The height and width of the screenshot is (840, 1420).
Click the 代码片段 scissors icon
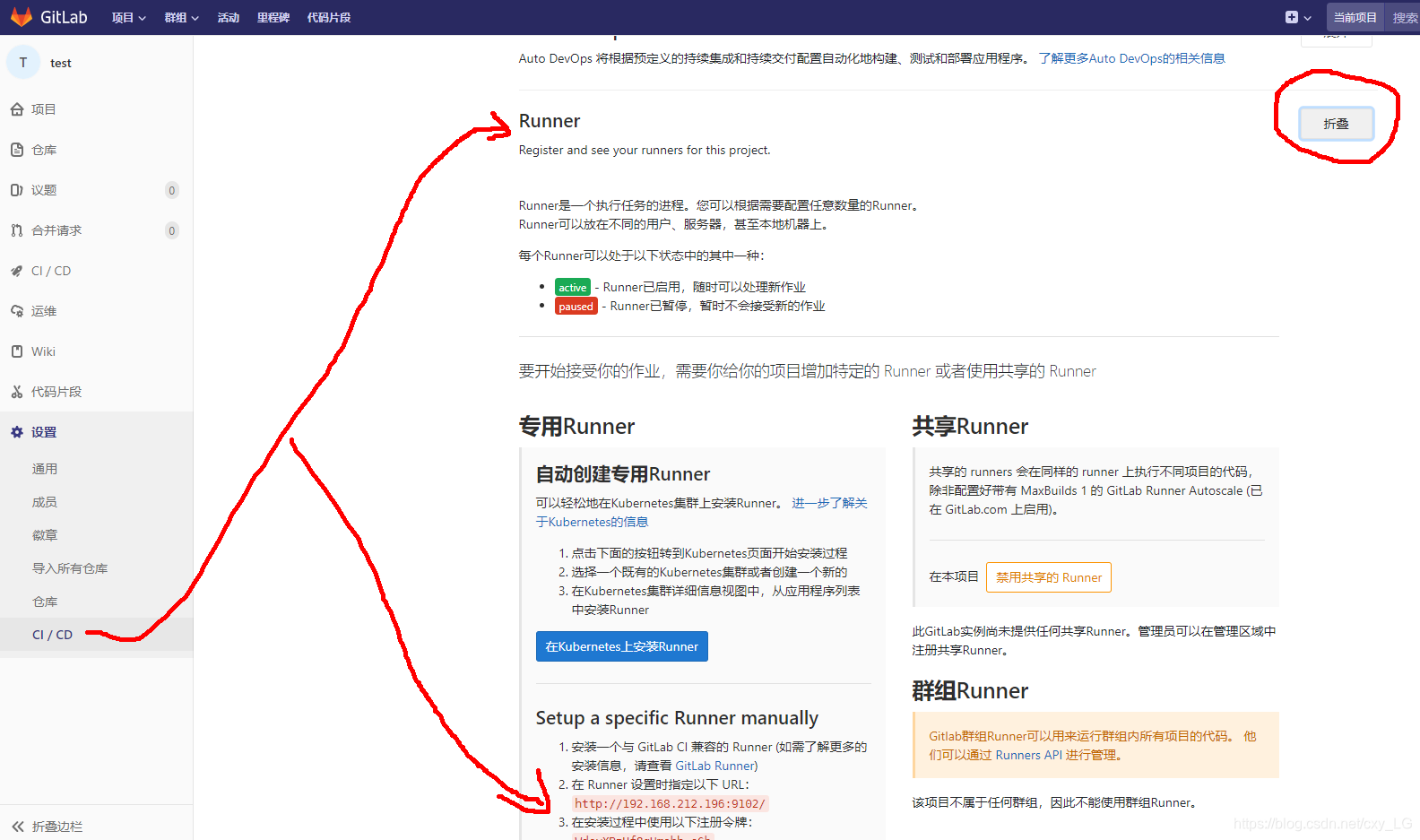pyautogui.click(x=17, y=392)
